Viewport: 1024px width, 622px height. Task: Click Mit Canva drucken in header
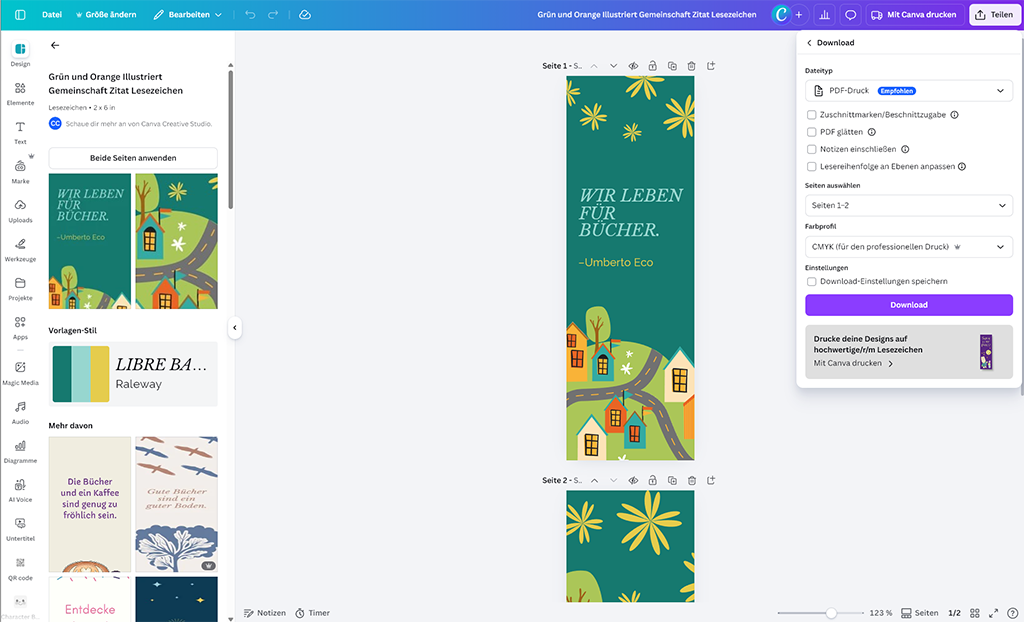(x=914, y=14)
